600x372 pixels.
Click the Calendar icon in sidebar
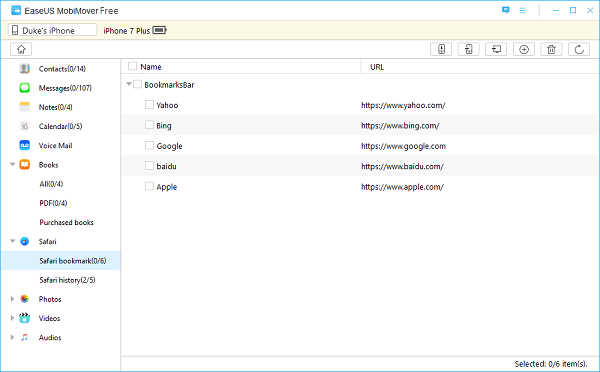pos(24,126)
